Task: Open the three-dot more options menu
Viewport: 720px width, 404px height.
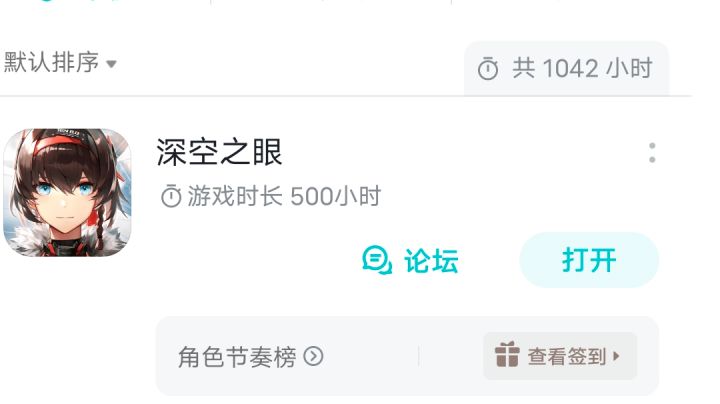Action: click(652, 152)
